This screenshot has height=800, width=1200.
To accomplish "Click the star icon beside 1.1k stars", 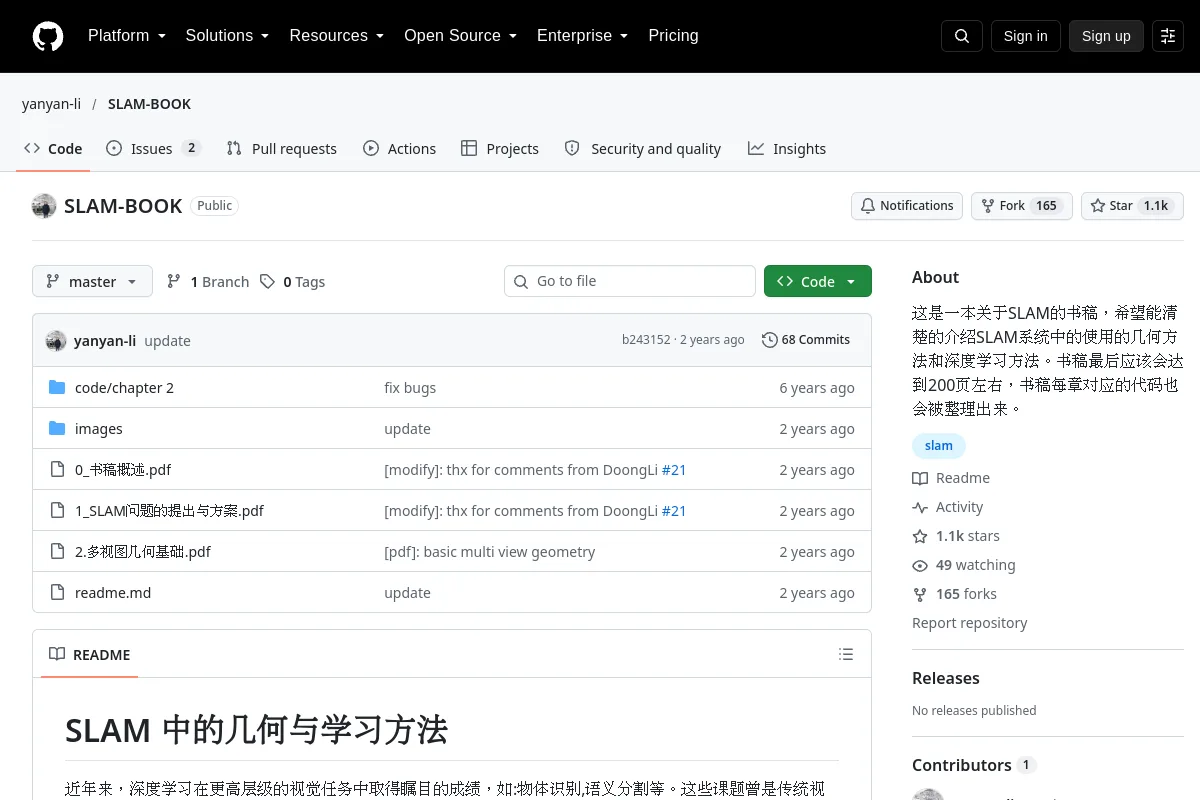I will (x=920, y=536).
